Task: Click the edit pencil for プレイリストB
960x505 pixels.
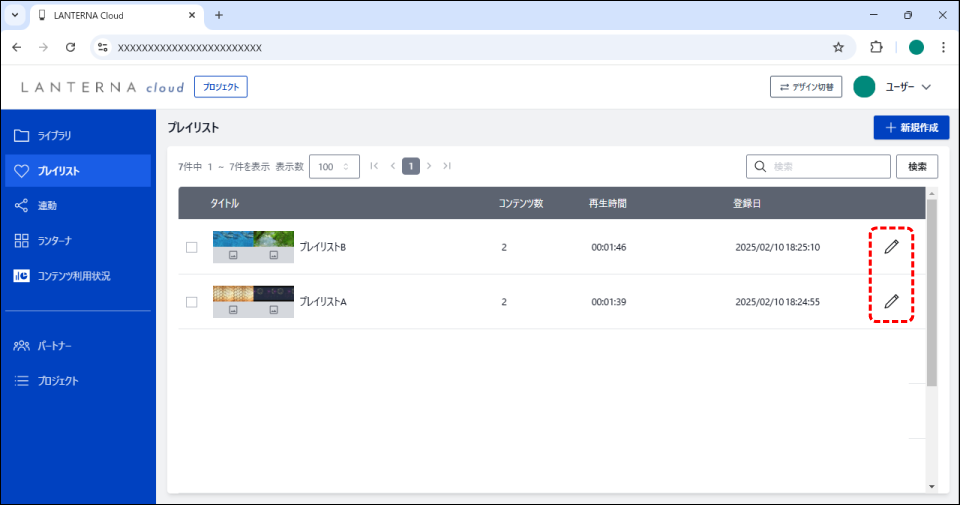Action: [891, 247]
